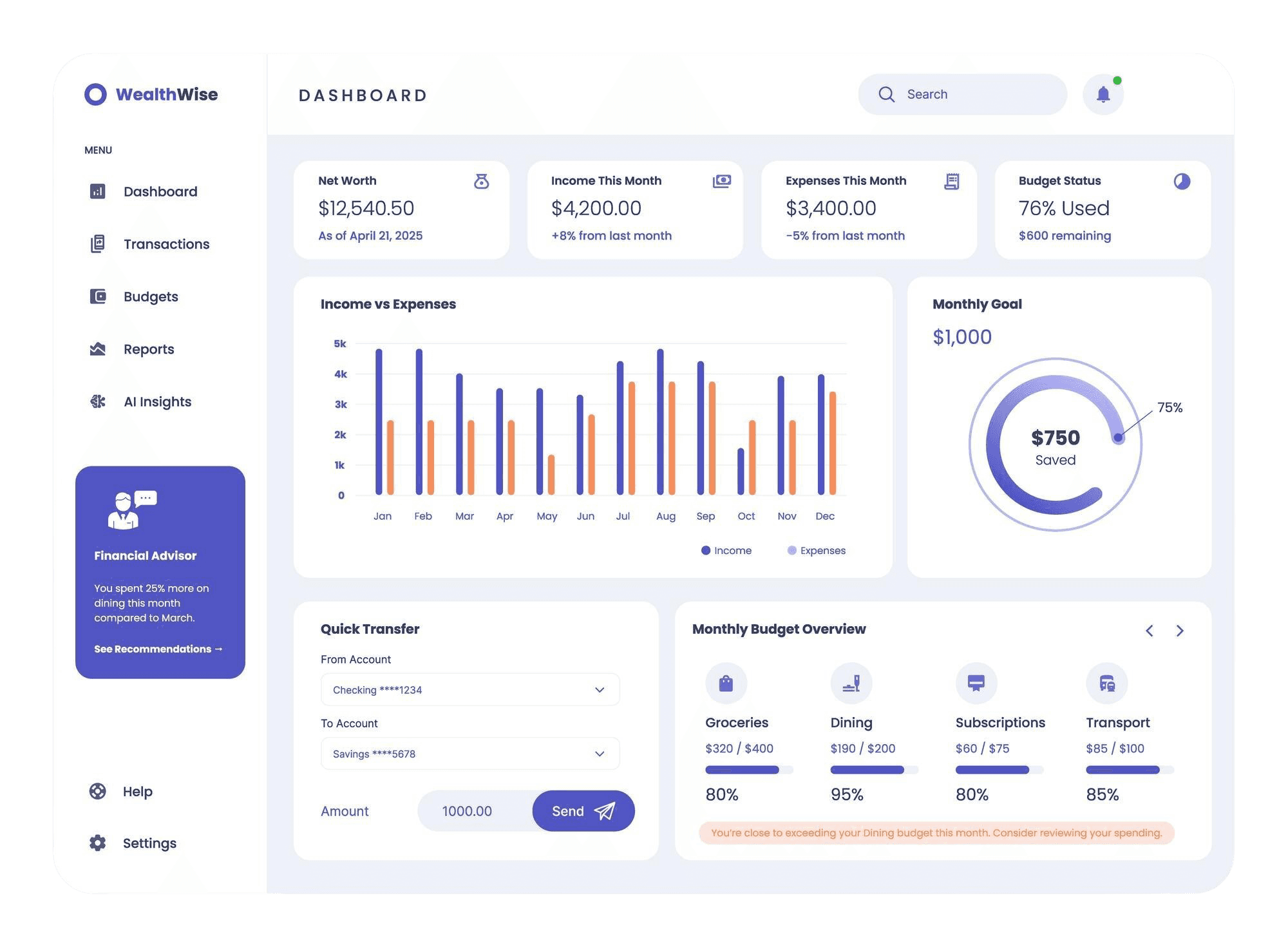Viewport: 1288px width, 947px height.
Task: Toggle the Expenses legend series
Action: tap(817, 551)
